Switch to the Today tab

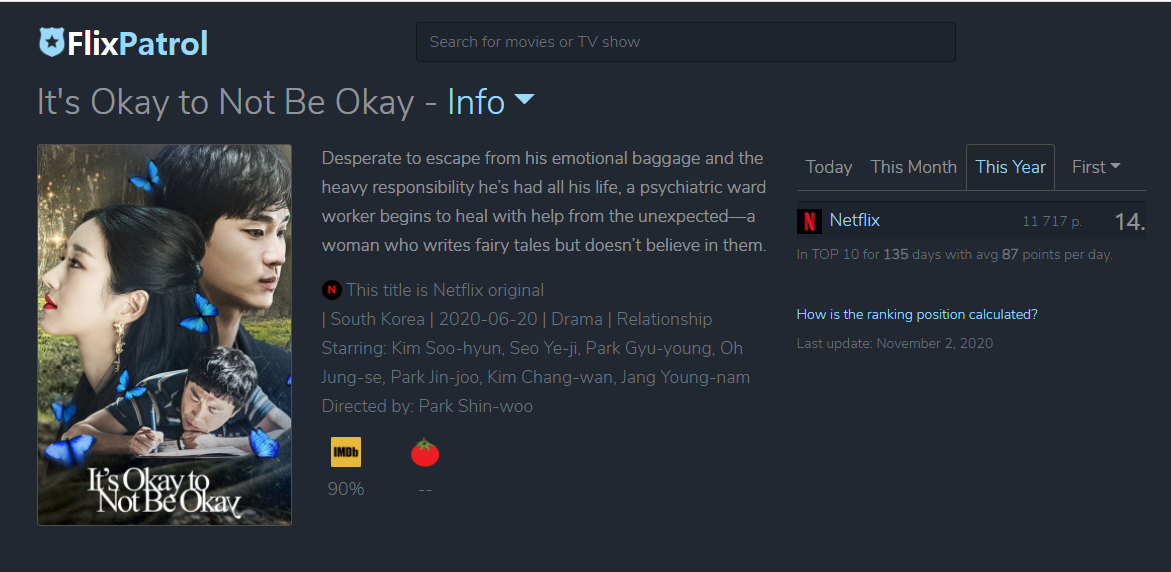tap(829, 167)
